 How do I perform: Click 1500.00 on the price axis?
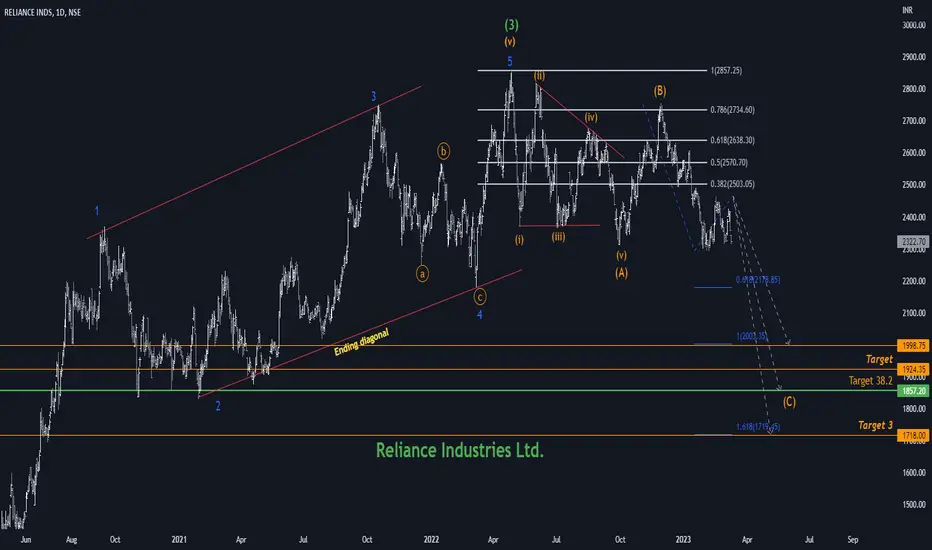[914, 505]
